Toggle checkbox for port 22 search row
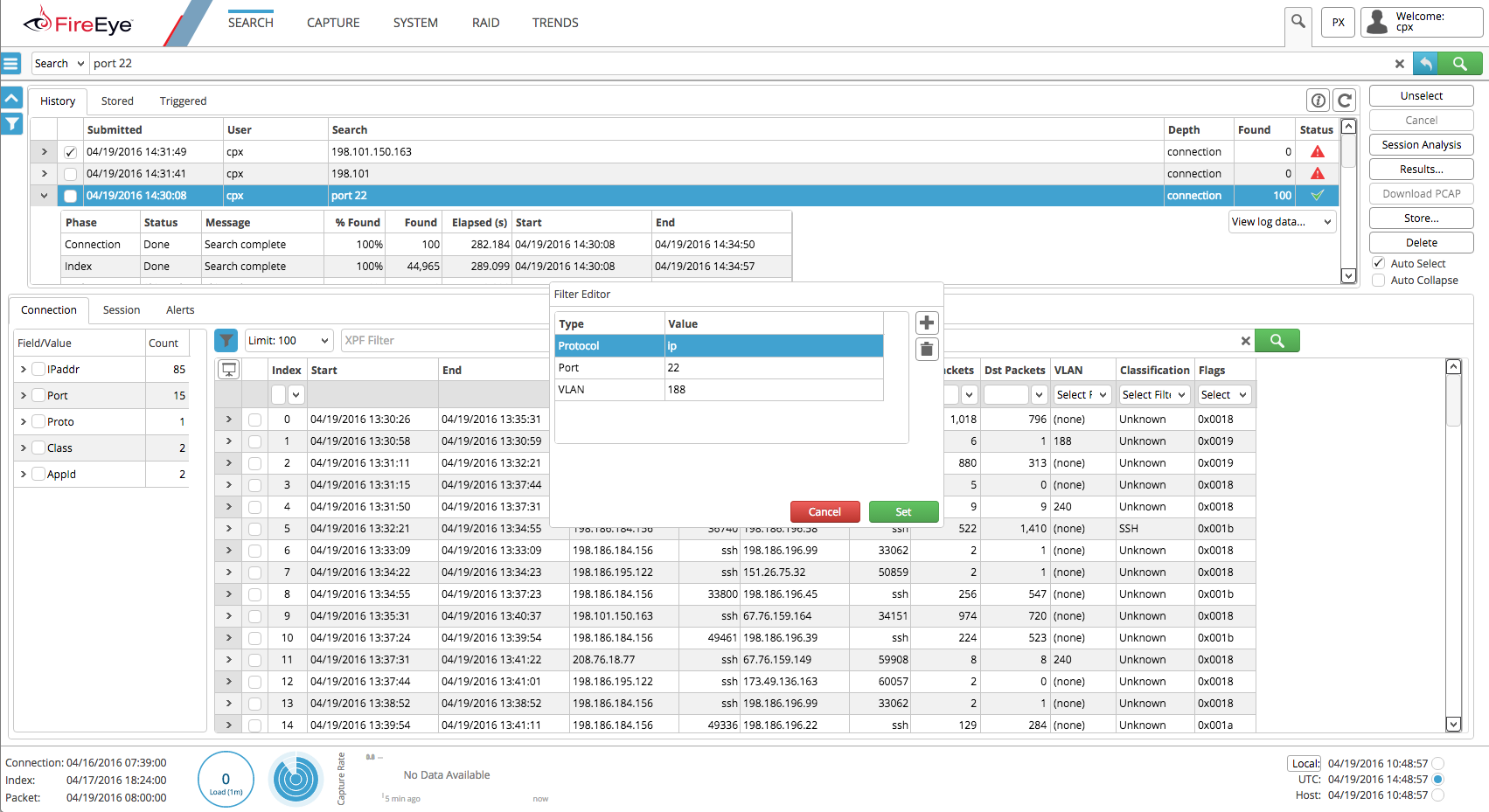Image resolution: width=1489 pixels, height=812 pixels. click(x=70, y=196)
